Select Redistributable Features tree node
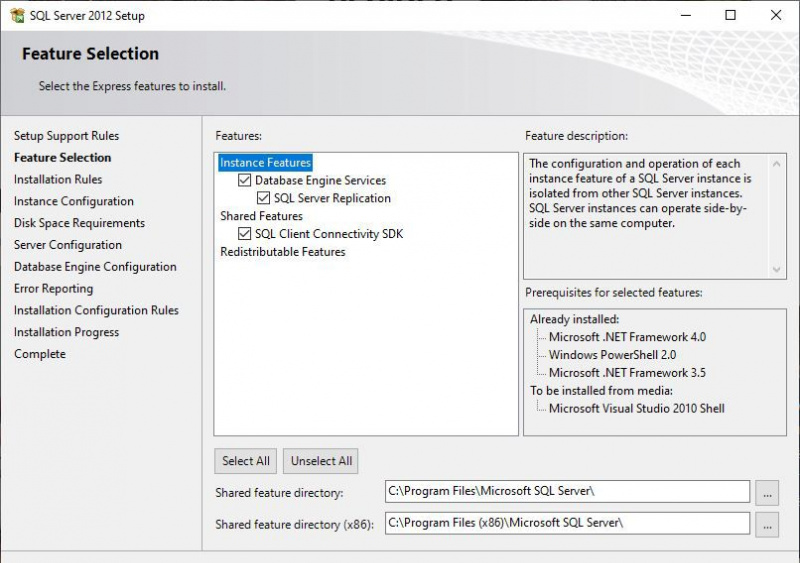The height and width of the screenshot is (563, 800). coord(283,252)
